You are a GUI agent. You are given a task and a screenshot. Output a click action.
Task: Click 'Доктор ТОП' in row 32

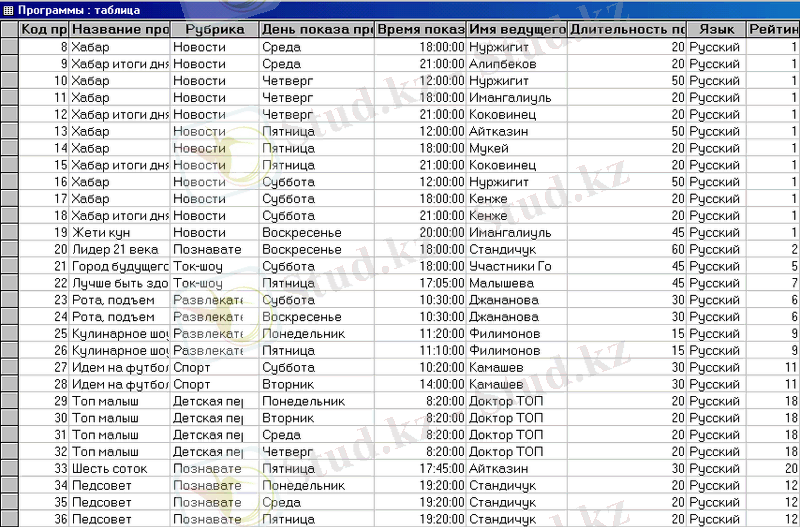517,451
